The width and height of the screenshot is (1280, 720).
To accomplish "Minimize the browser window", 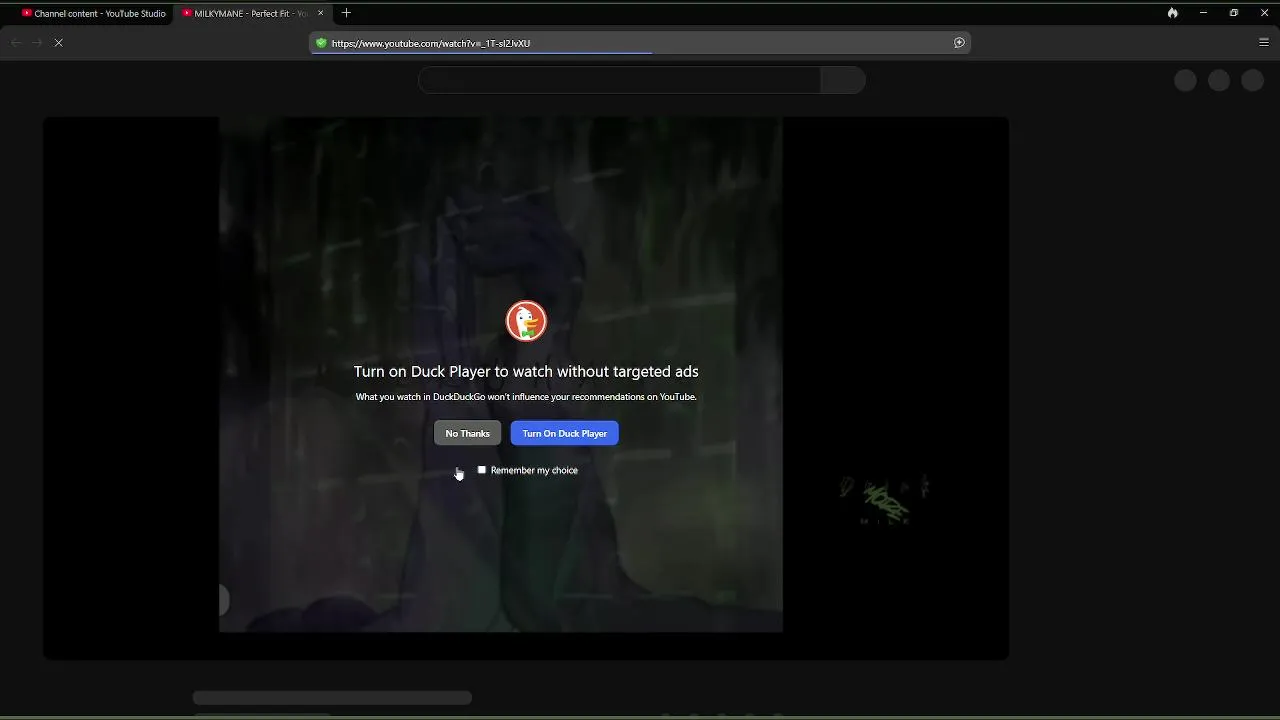I will (1203, 13).
